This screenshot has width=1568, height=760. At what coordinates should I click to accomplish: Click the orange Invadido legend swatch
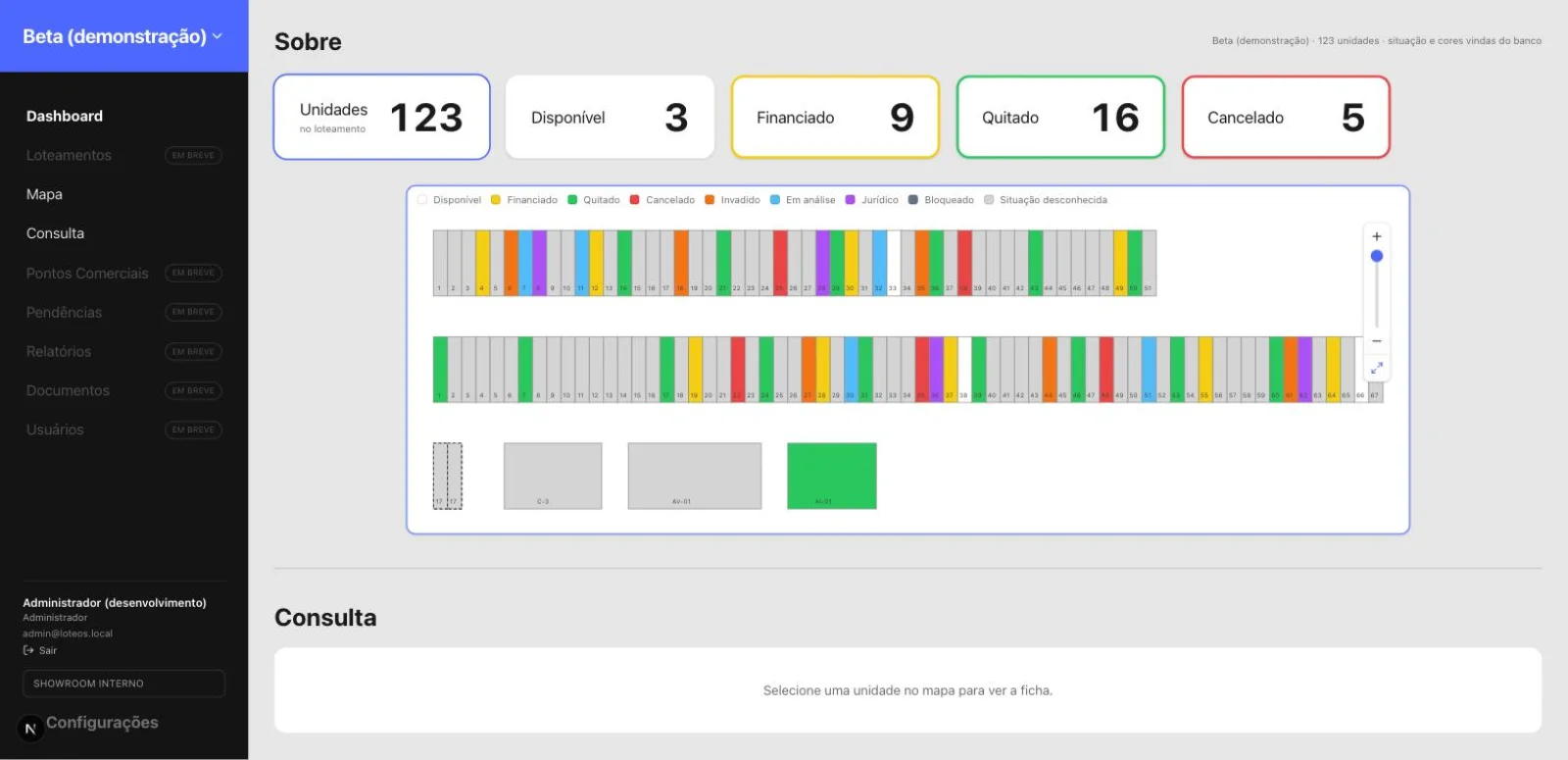(710, 200)
